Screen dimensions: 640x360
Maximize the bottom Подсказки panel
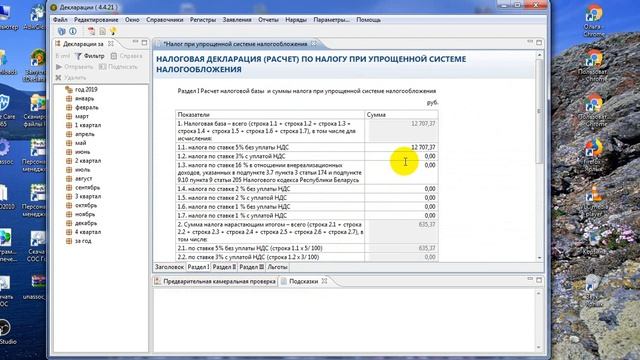click(539, 280)
